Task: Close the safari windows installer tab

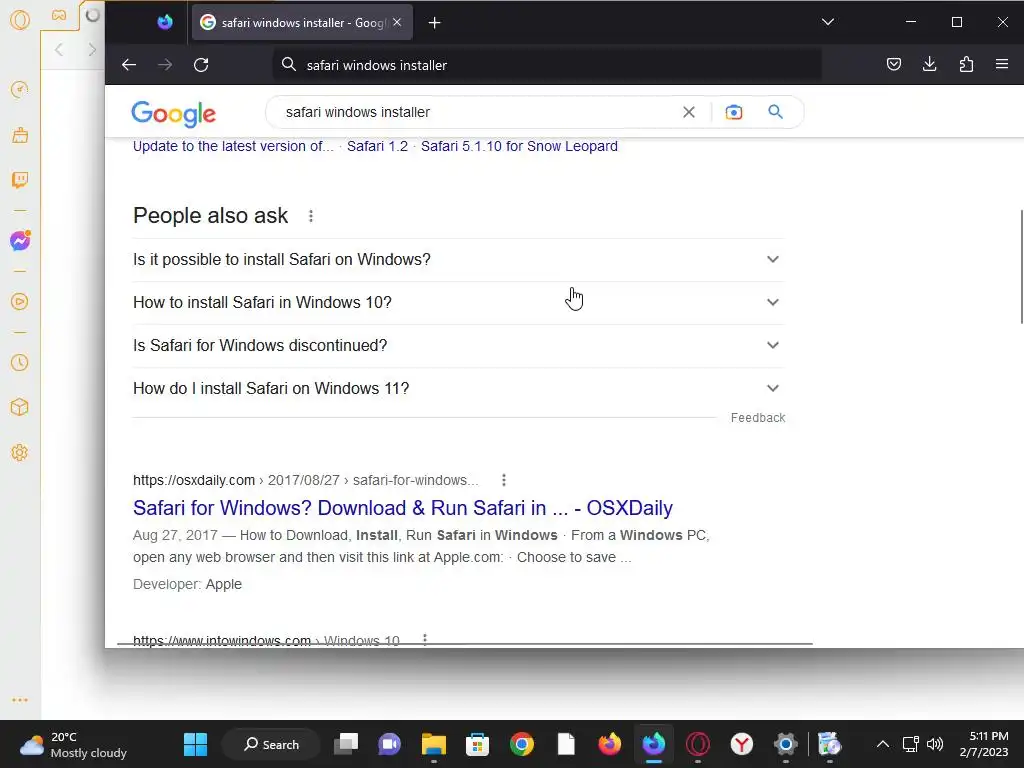Action: [x=397, y=22]
